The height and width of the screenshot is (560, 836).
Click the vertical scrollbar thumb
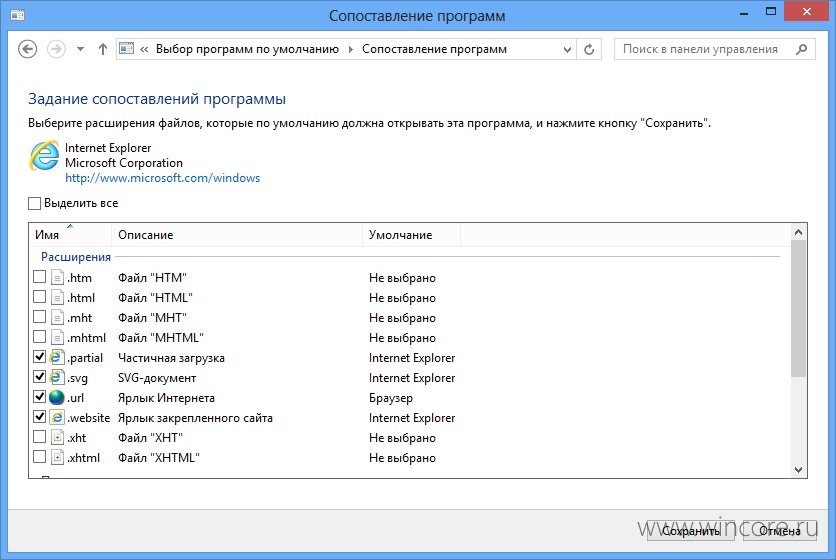tap(798, 308)
